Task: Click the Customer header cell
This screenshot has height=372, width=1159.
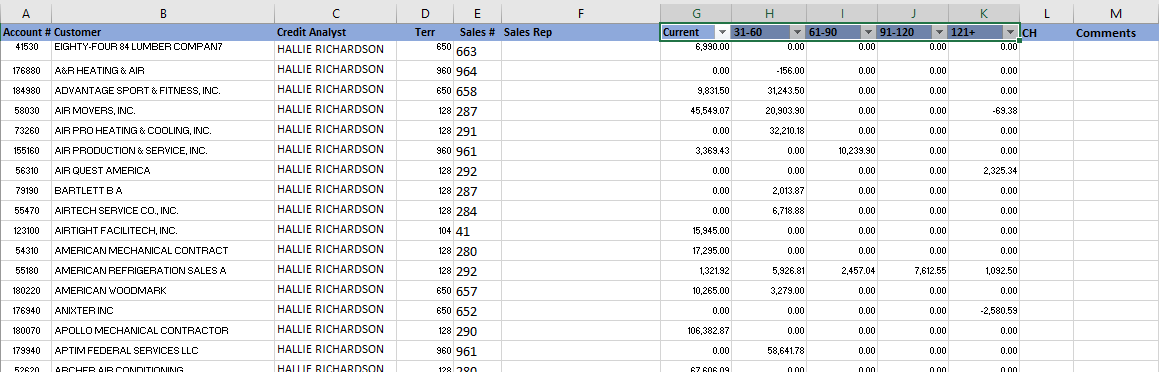Action: tap(163, 33)
